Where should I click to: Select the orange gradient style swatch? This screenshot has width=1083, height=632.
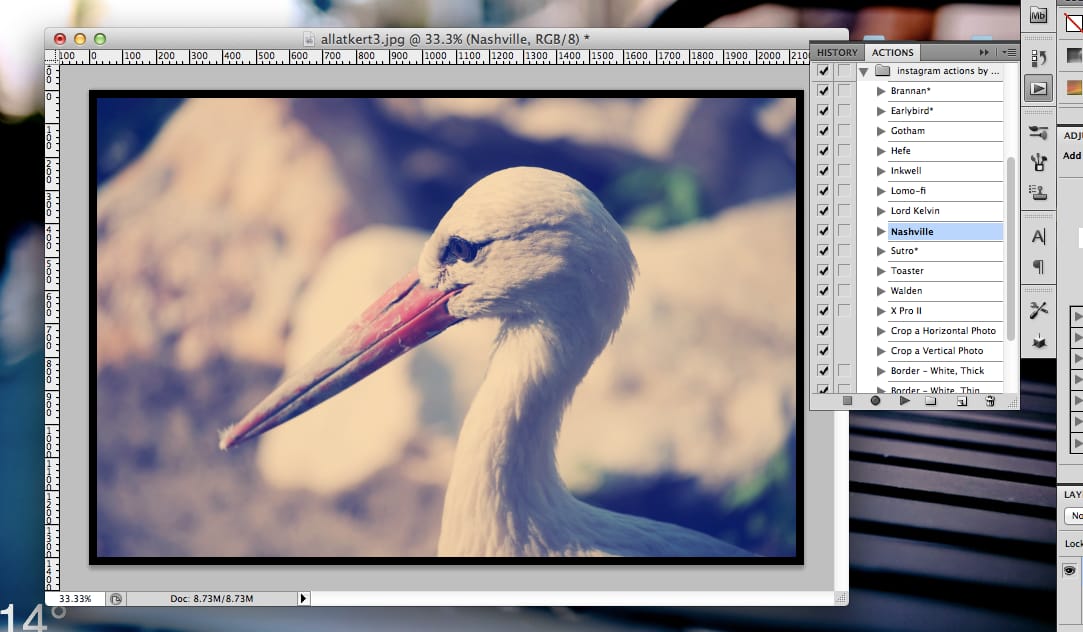[x=1074, y=88]
